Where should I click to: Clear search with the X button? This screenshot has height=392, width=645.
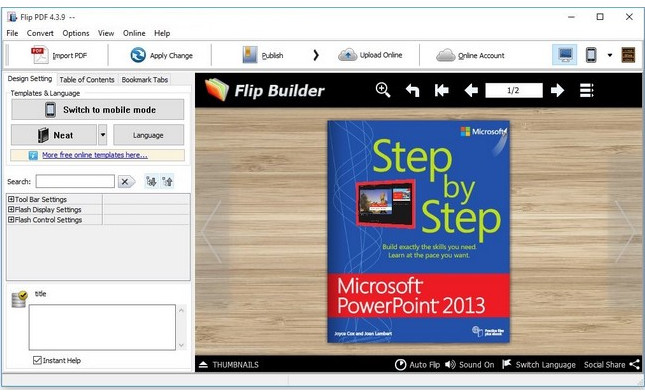(126, 181)
